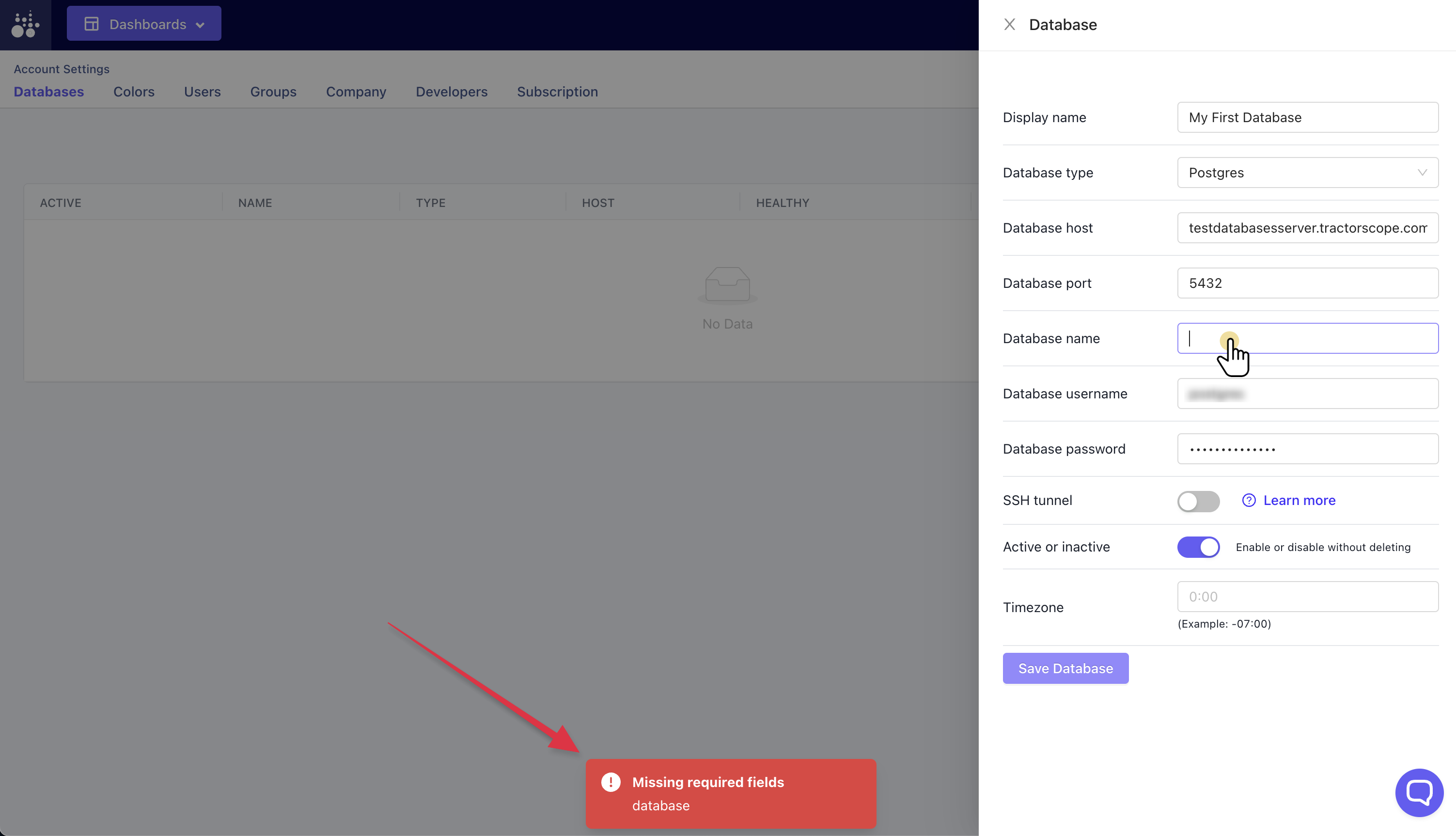Open the Subscription tab
The image size is (1456, 836).
tap(557, 92)
